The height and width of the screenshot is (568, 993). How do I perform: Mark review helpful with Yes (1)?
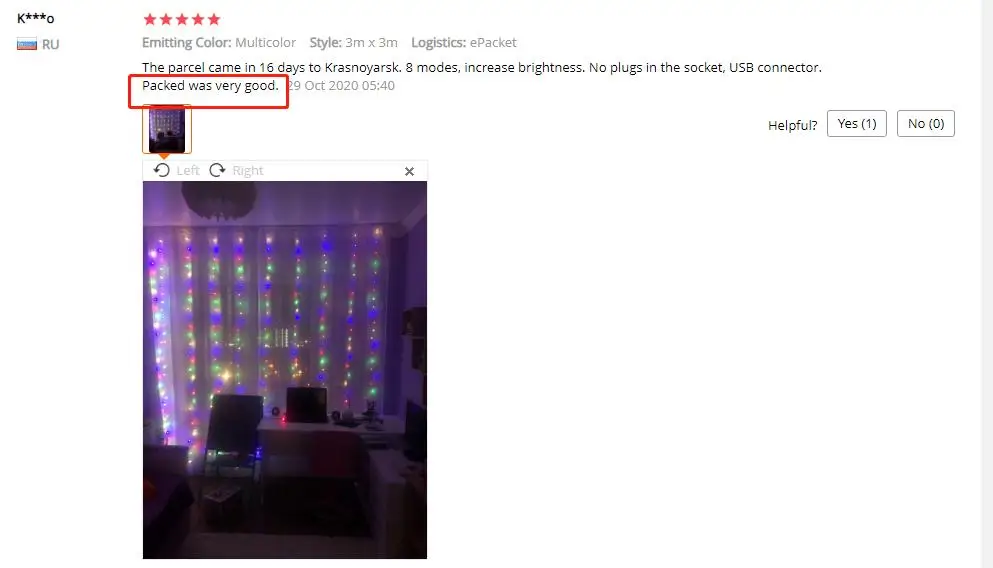click(857, 123)
